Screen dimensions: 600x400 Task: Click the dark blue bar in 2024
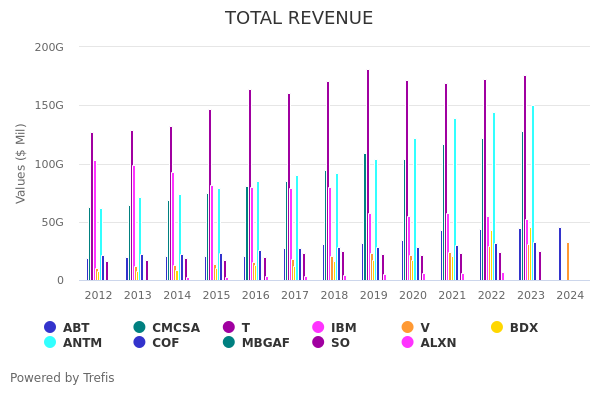tap(560, 254)
